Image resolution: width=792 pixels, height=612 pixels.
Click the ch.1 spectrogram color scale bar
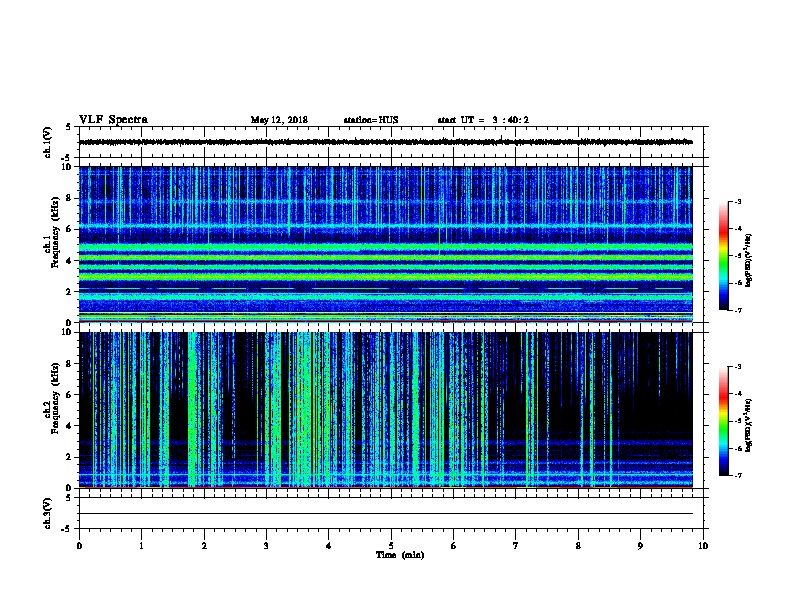pos(724,256)
